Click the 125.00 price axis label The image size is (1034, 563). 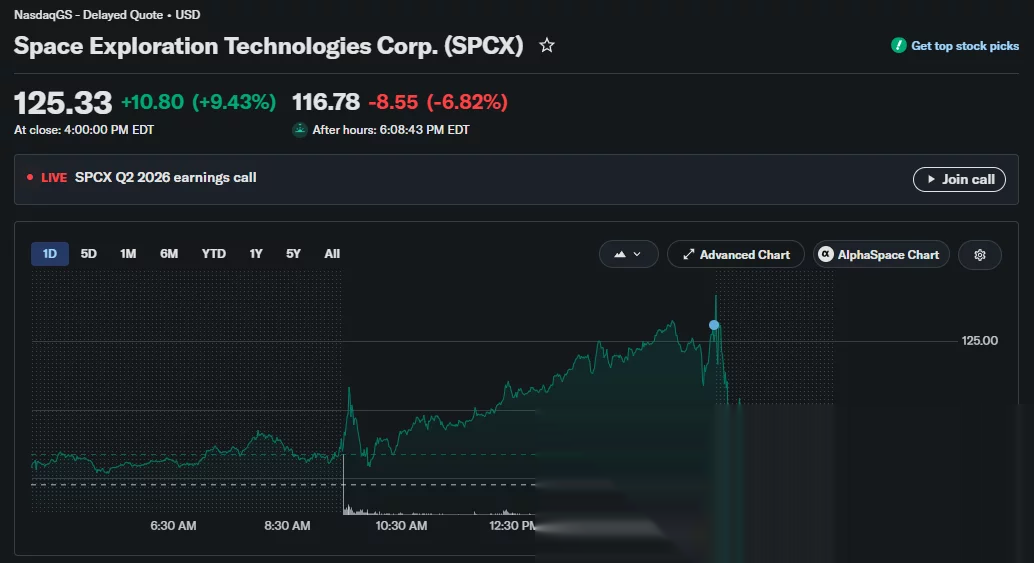coord(979,341)
